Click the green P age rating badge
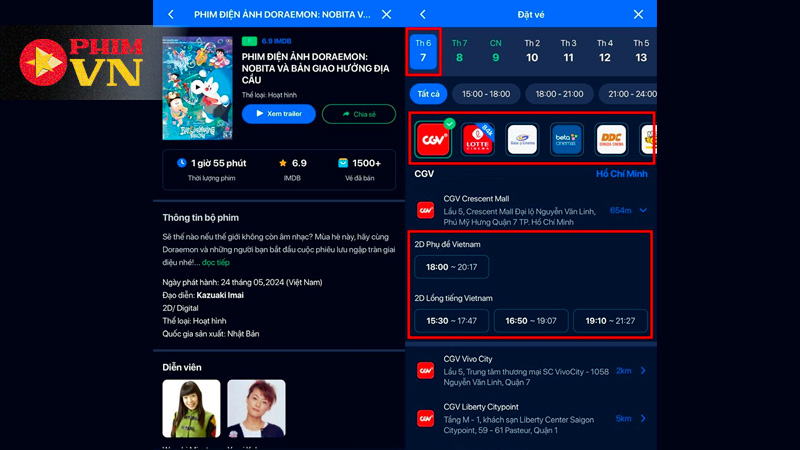This screenshot has width=800, height=450. pyautogui.click(x=249, y=41)
